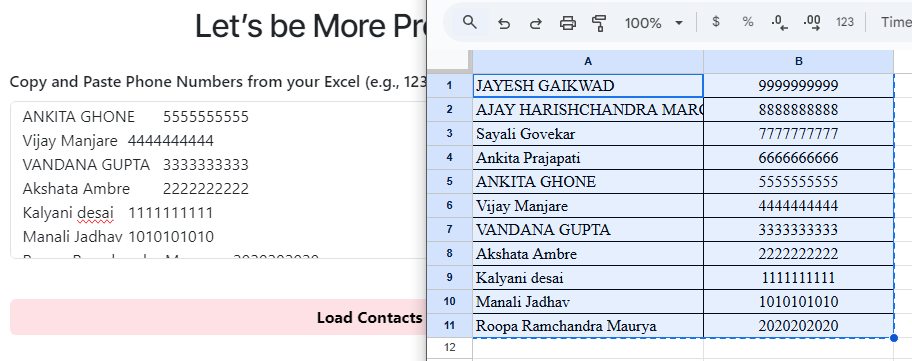
Task: Format as currency with dollar icon
Action: click(x=716, y=22)
